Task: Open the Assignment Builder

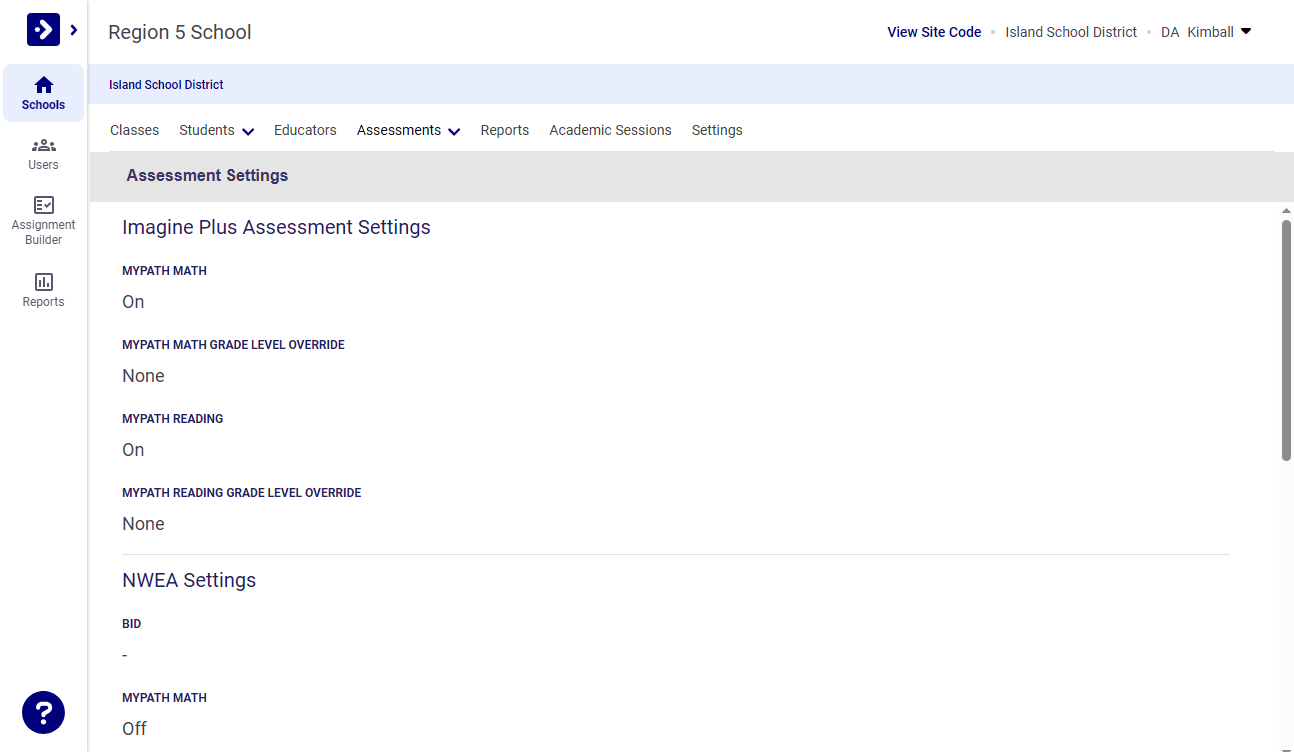Action: 43,218
